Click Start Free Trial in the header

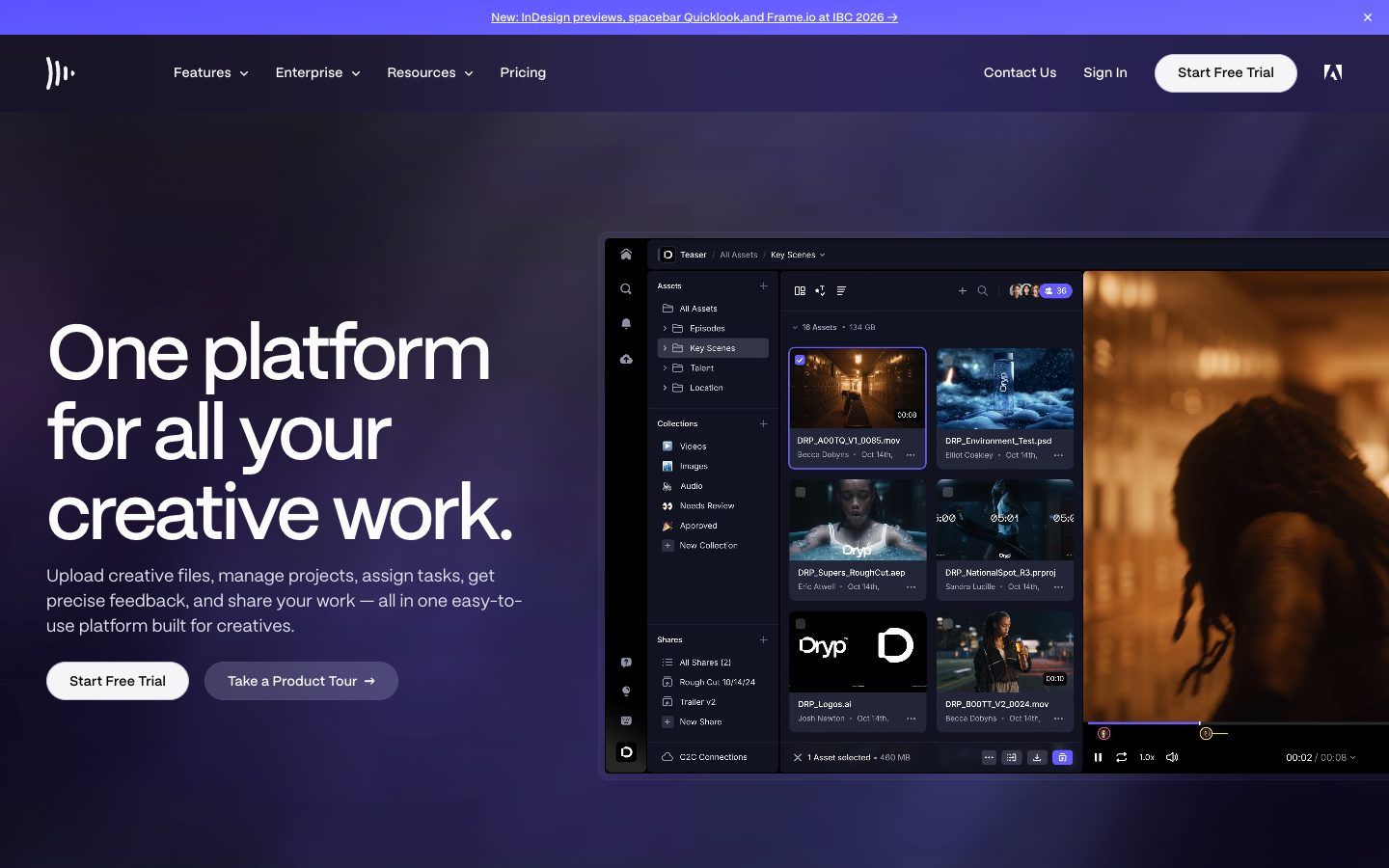[x=1225, y=72]
